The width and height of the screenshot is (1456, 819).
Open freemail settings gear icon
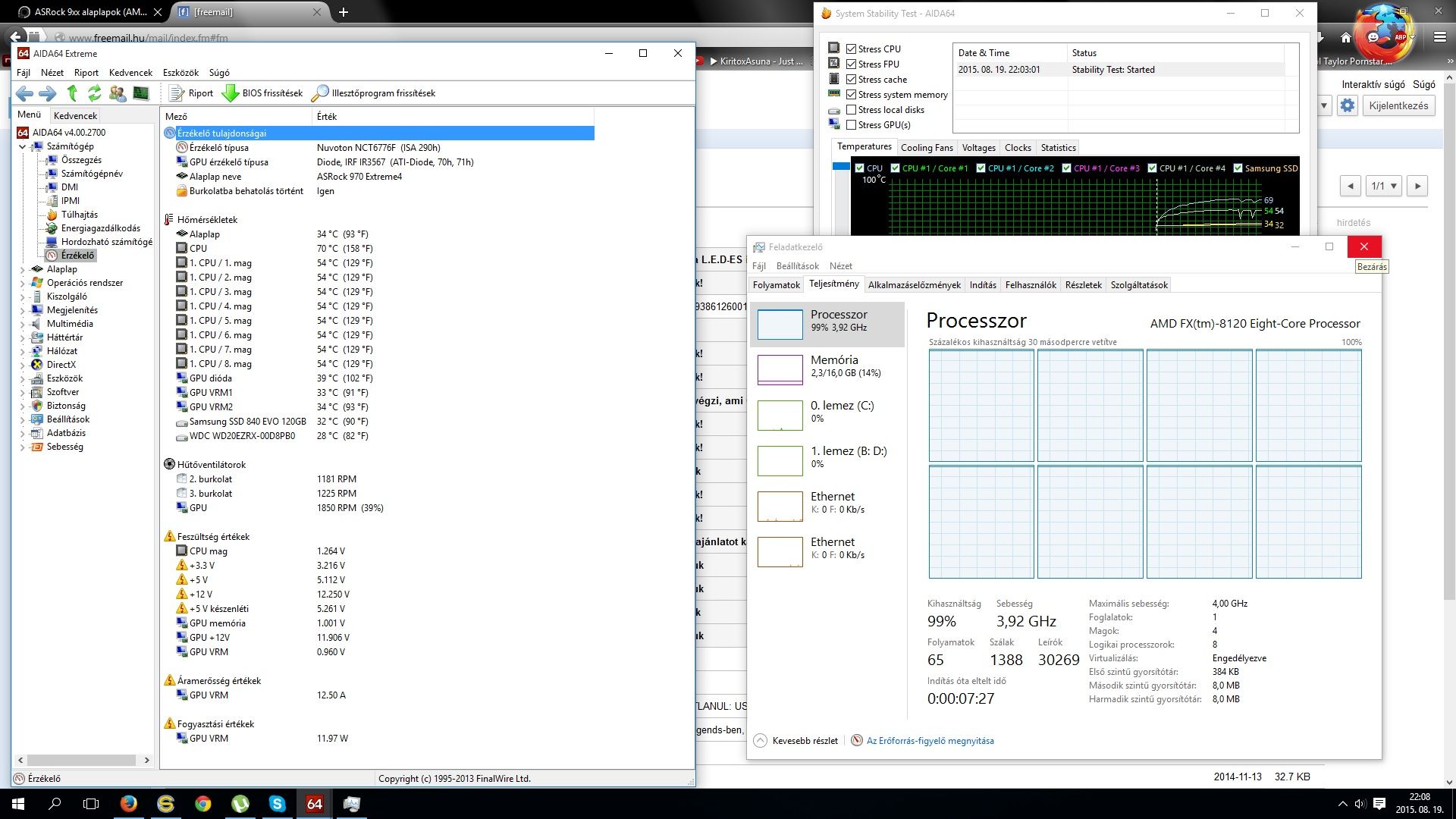(1347, 105)
